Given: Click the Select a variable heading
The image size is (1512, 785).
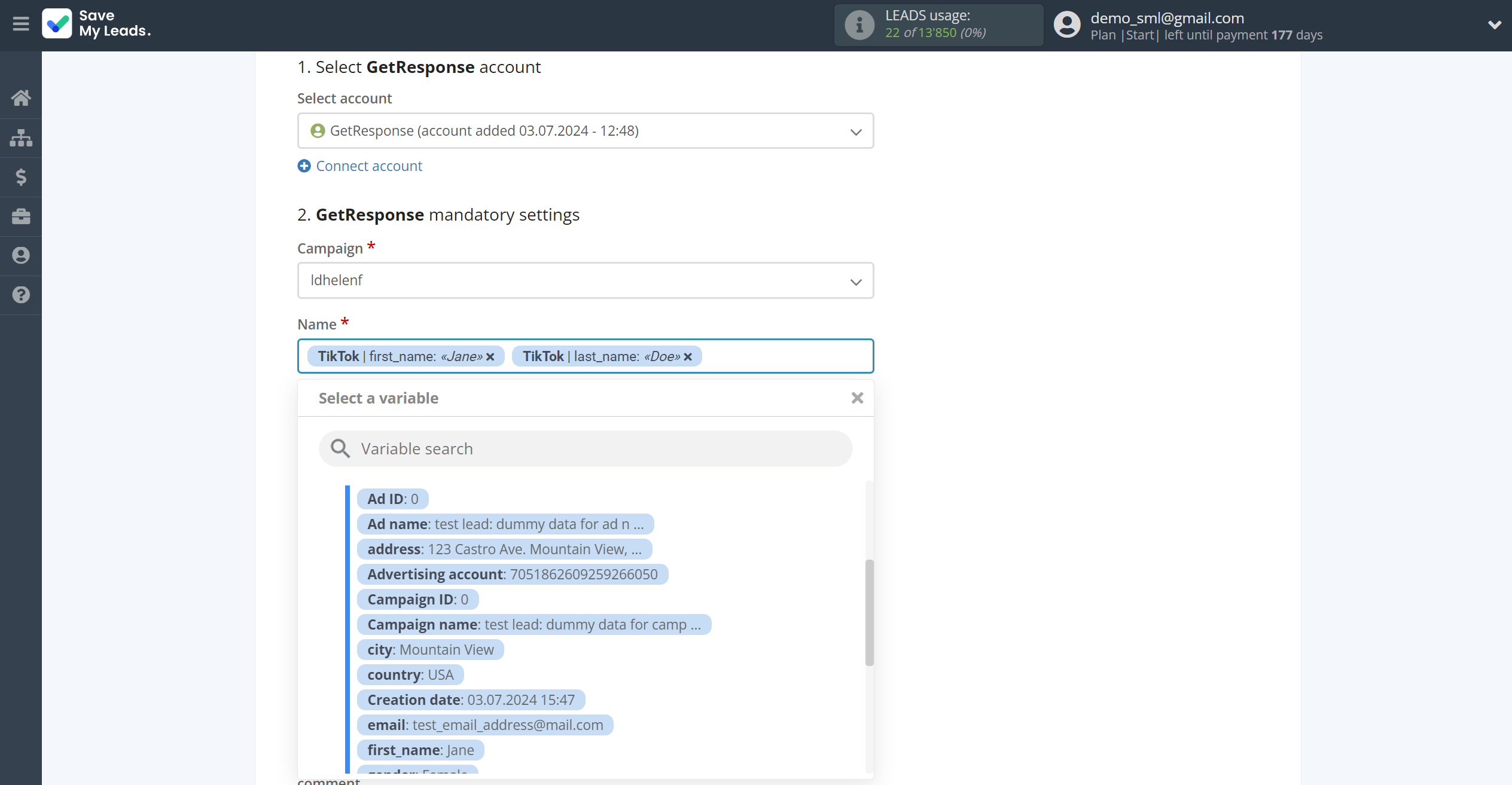Looking at the screenshot, I should 379,398.
